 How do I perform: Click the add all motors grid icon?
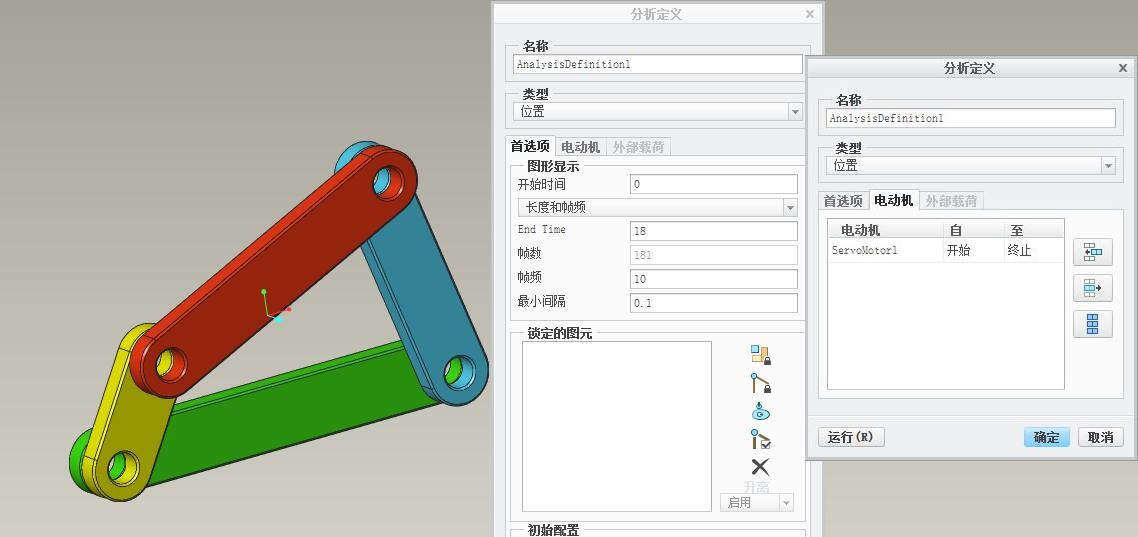coord(1092,324)
